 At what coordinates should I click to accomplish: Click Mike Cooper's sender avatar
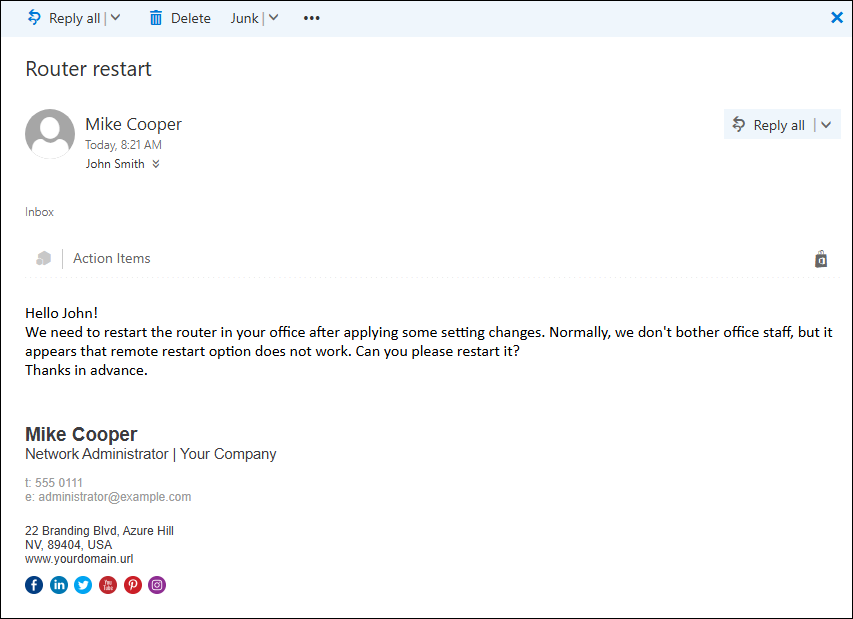50,134
